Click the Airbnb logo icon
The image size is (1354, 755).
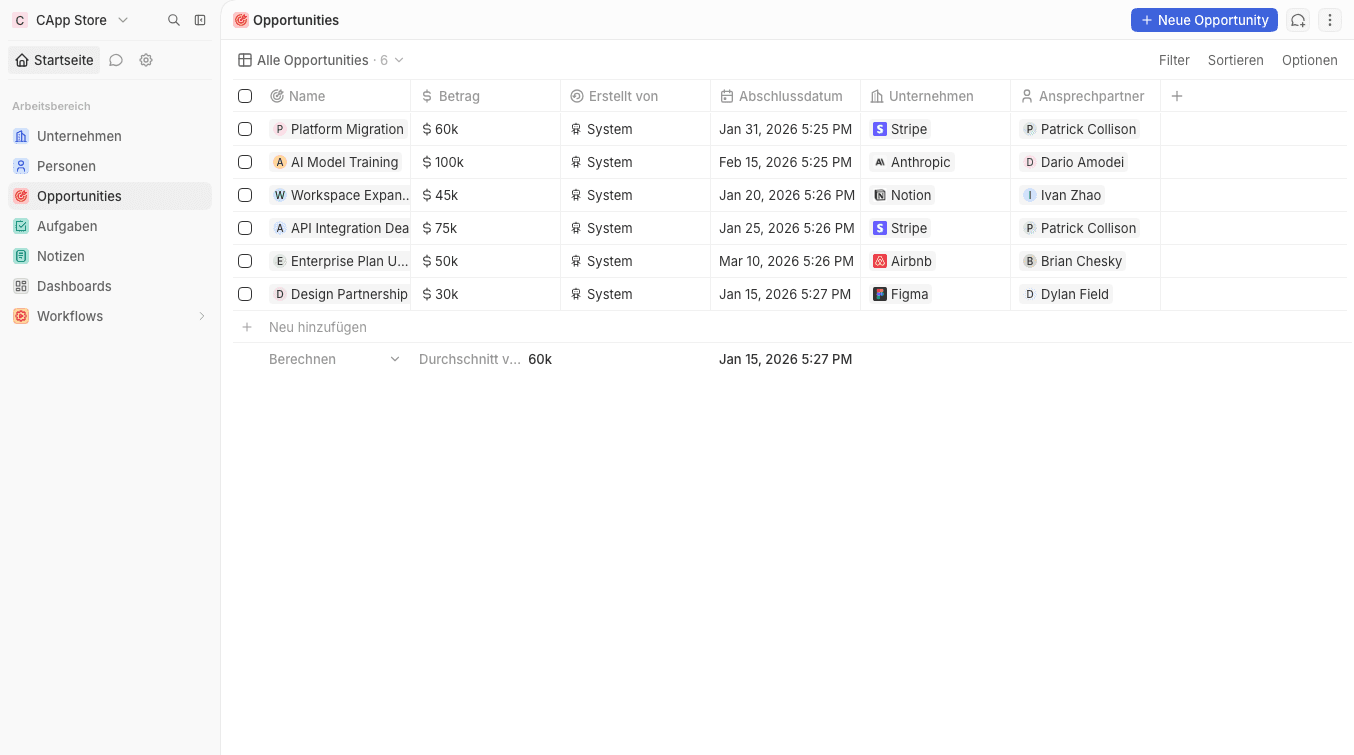tap(880, 261)
